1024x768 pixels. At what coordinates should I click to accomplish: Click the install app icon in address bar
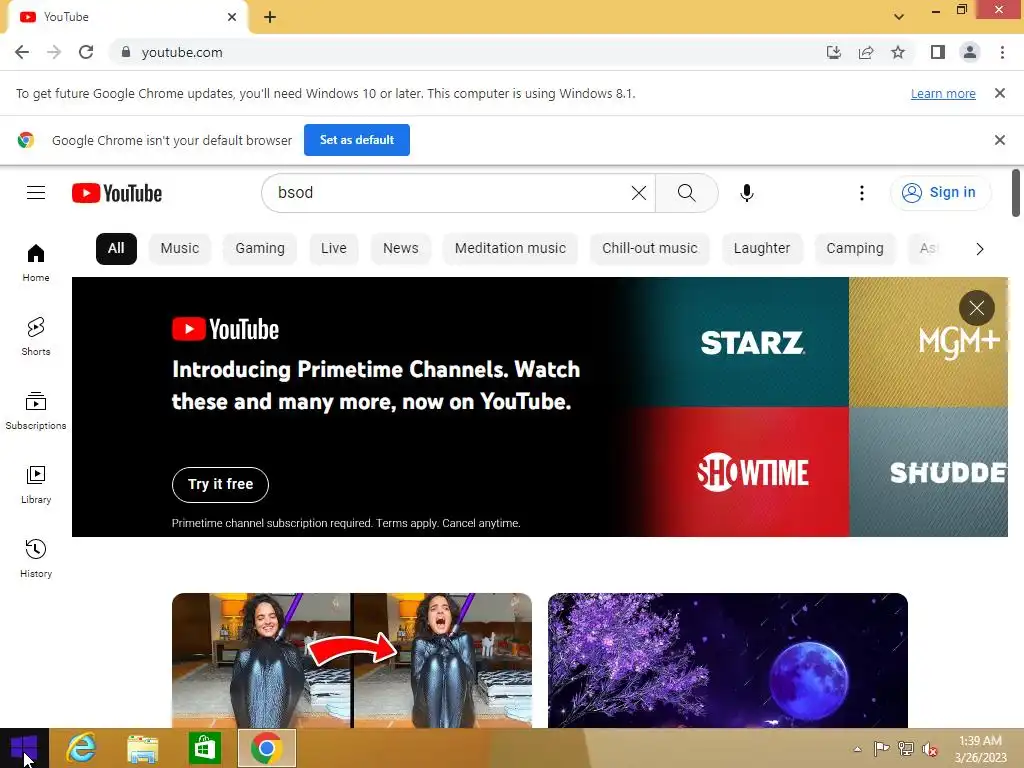tap(834, 52)
